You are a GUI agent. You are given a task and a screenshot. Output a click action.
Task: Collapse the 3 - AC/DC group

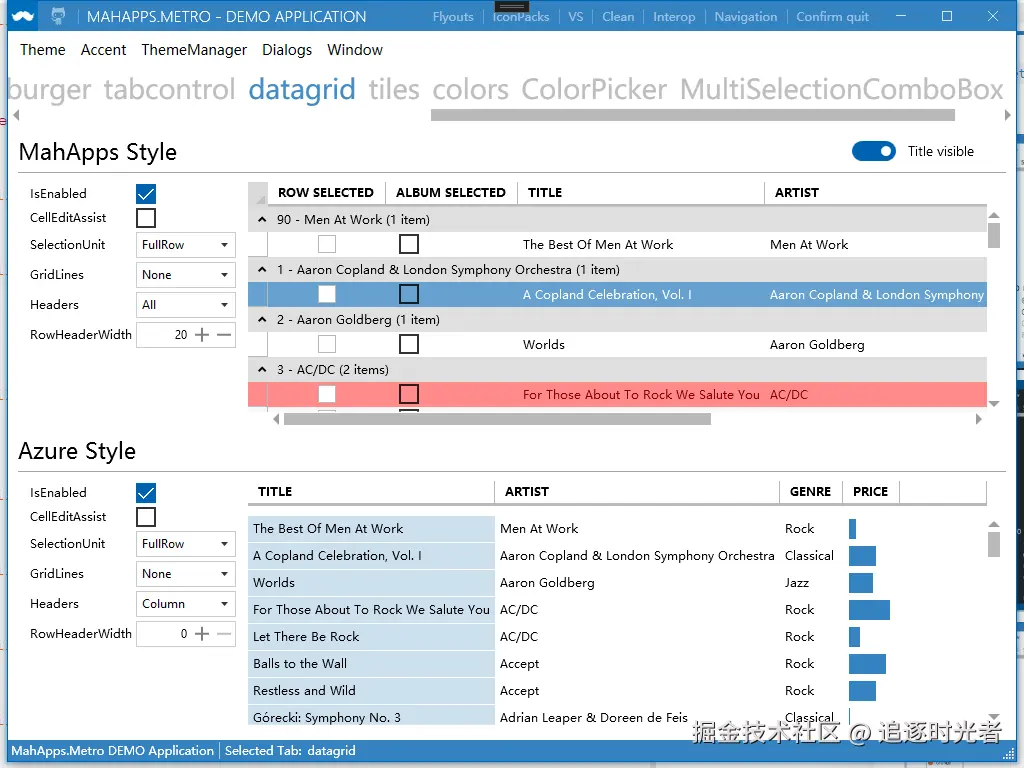[262, 370]
